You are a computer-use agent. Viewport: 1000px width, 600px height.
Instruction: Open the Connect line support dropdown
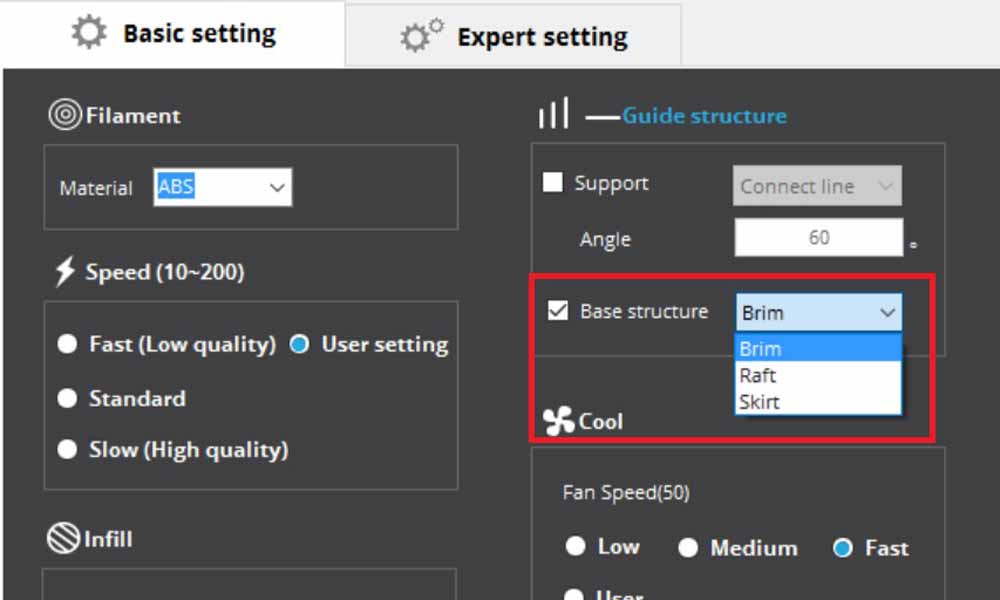[x=817, y=186]
